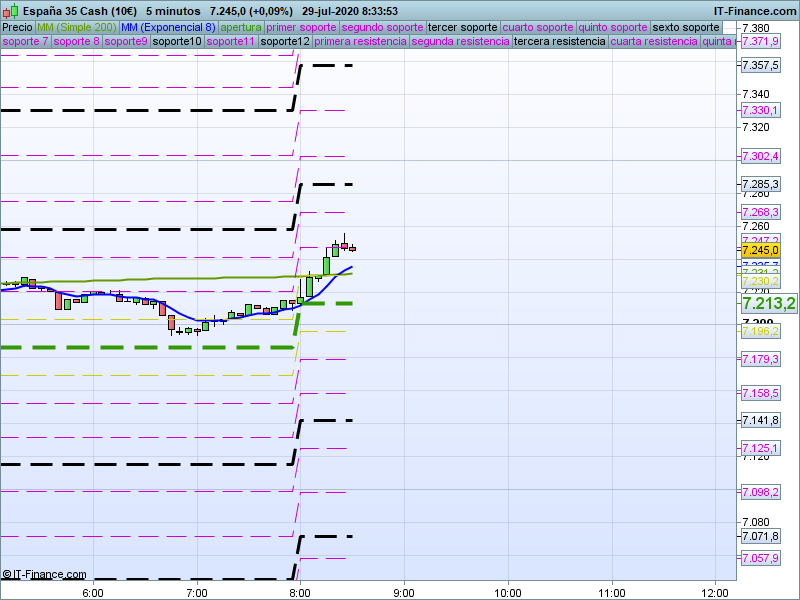Open the tercer soporte indicator label
The image size is (800, 600).
point(462,27)
